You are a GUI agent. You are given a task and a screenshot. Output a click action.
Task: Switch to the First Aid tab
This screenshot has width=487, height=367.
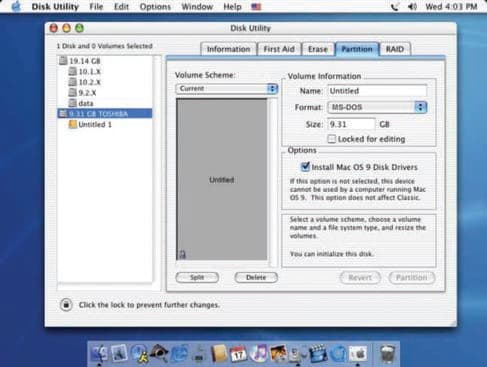tap(279, 49)
